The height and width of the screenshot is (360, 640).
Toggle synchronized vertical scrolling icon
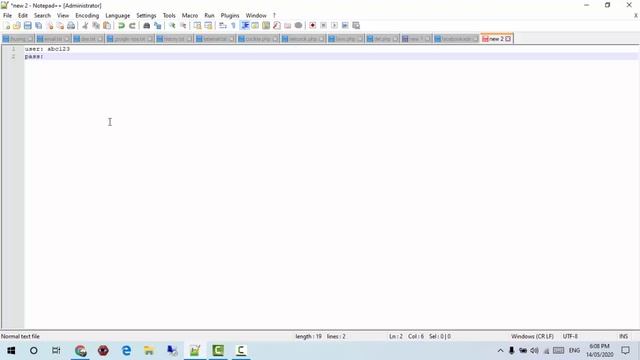197,26
